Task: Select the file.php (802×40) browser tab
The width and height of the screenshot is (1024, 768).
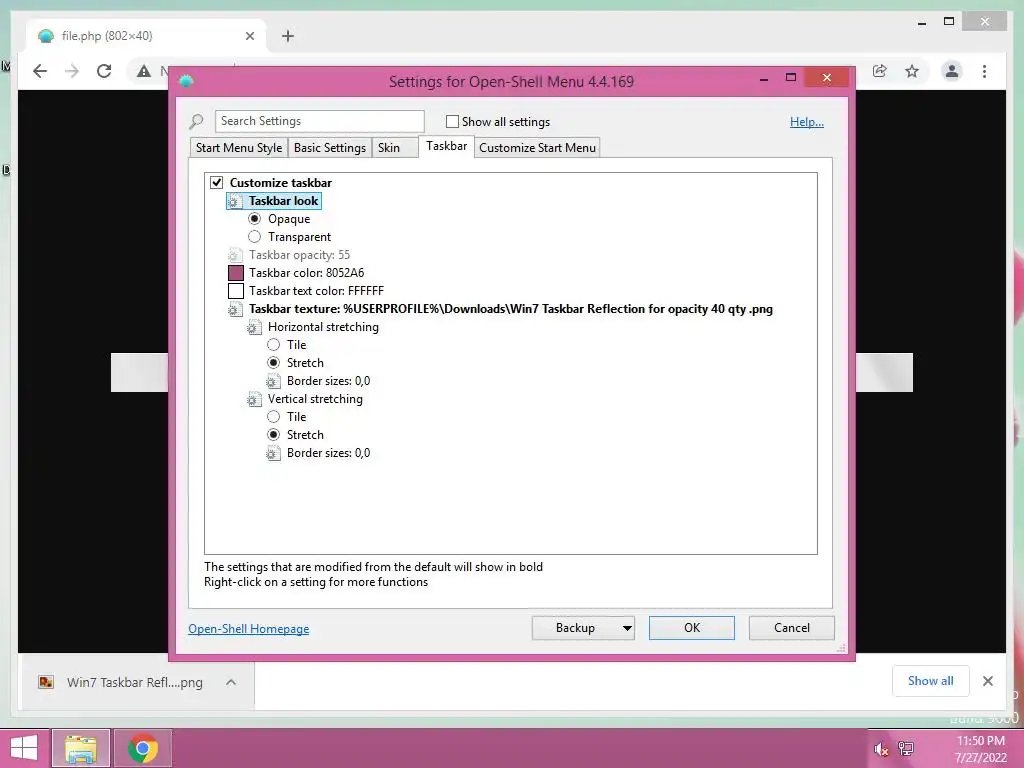Action: (x=144, y=36)
